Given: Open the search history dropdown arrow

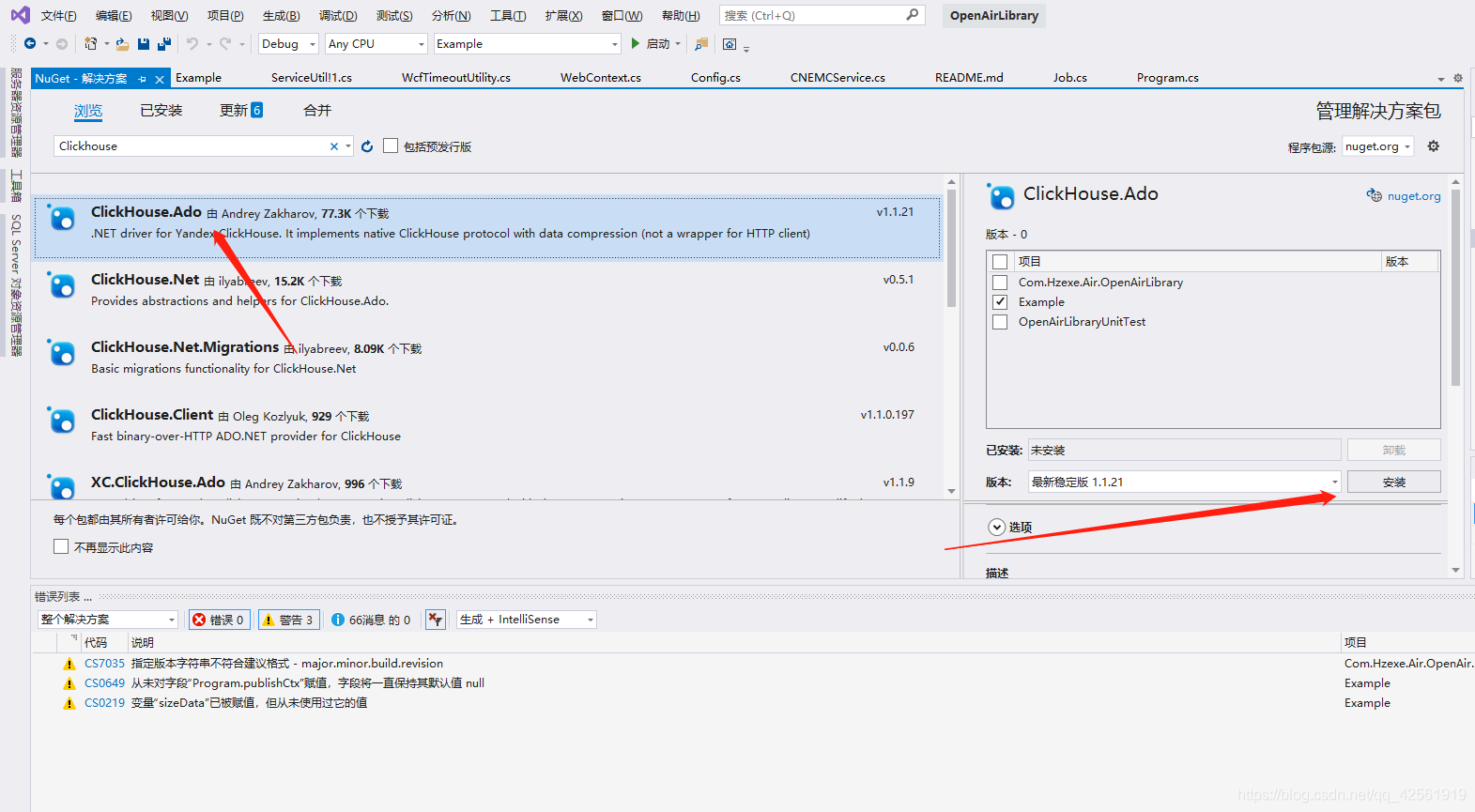Looking at the screenshot, I should (x=348, y=146).
